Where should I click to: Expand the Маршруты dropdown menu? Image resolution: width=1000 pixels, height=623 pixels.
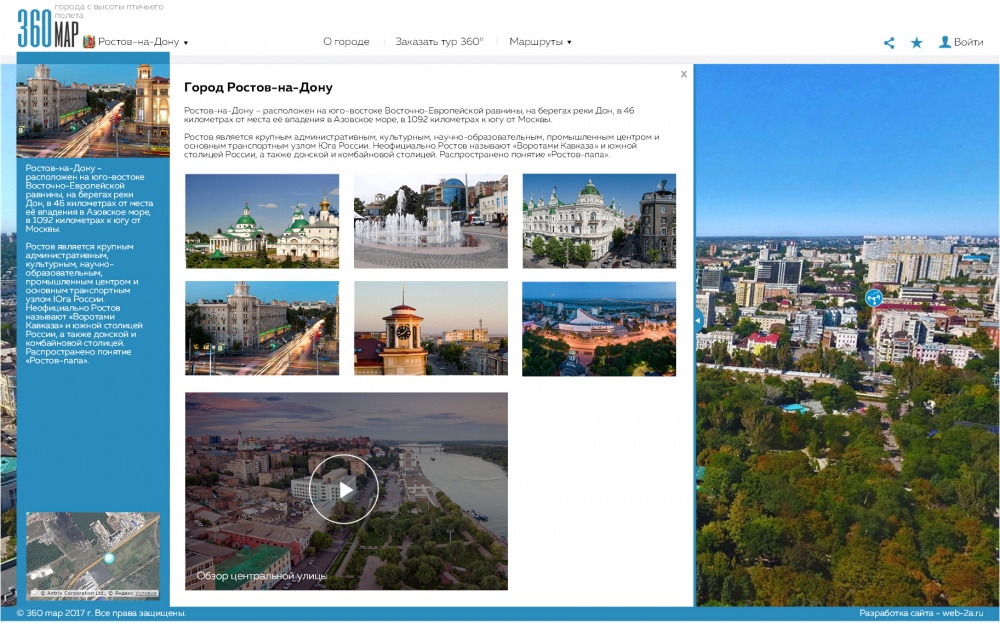[540, 42]
